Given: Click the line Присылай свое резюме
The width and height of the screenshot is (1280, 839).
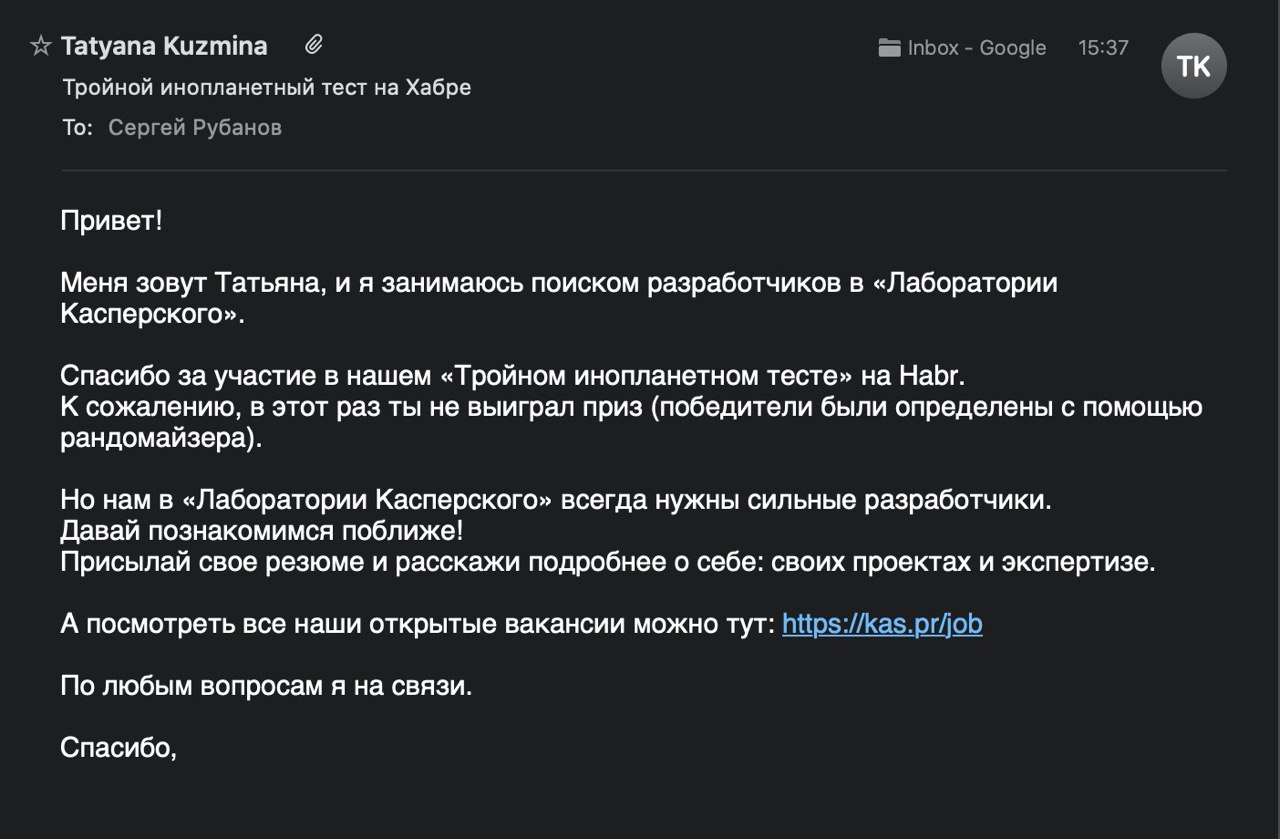Looking at the screenshot, I should click(x=608, y=563).
